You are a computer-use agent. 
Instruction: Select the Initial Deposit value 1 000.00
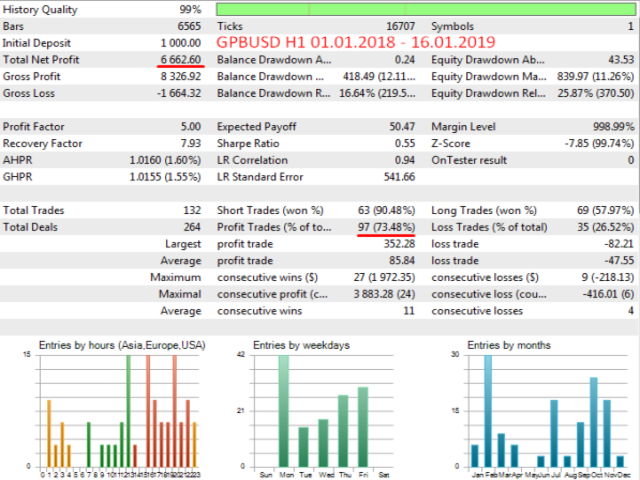[x=180, y=43]
